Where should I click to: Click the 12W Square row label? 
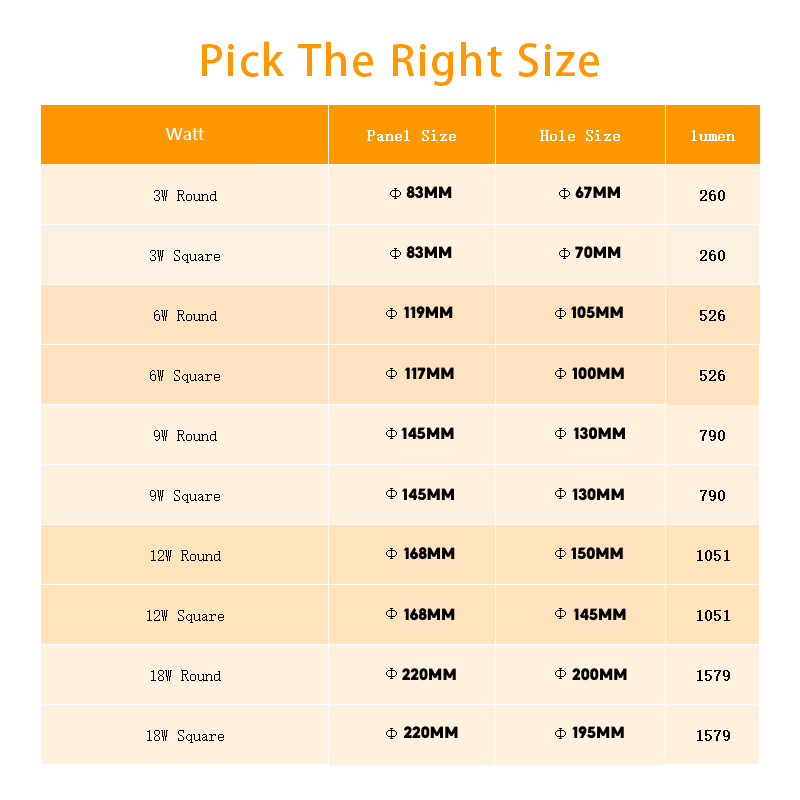pos(185,616)
